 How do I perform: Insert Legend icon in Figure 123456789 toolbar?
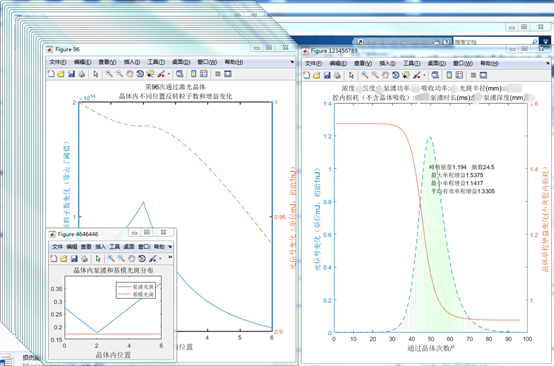pos(459,75)
